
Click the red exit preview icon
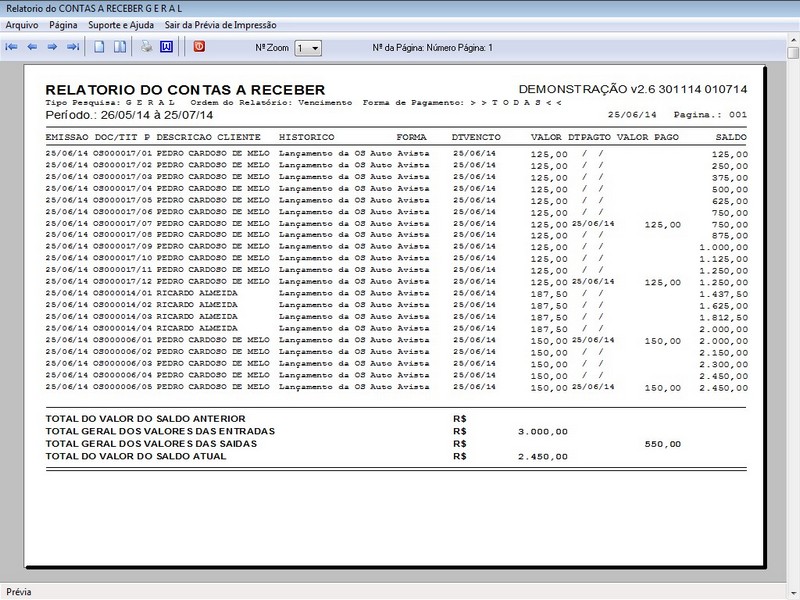(x=198, y=47)
